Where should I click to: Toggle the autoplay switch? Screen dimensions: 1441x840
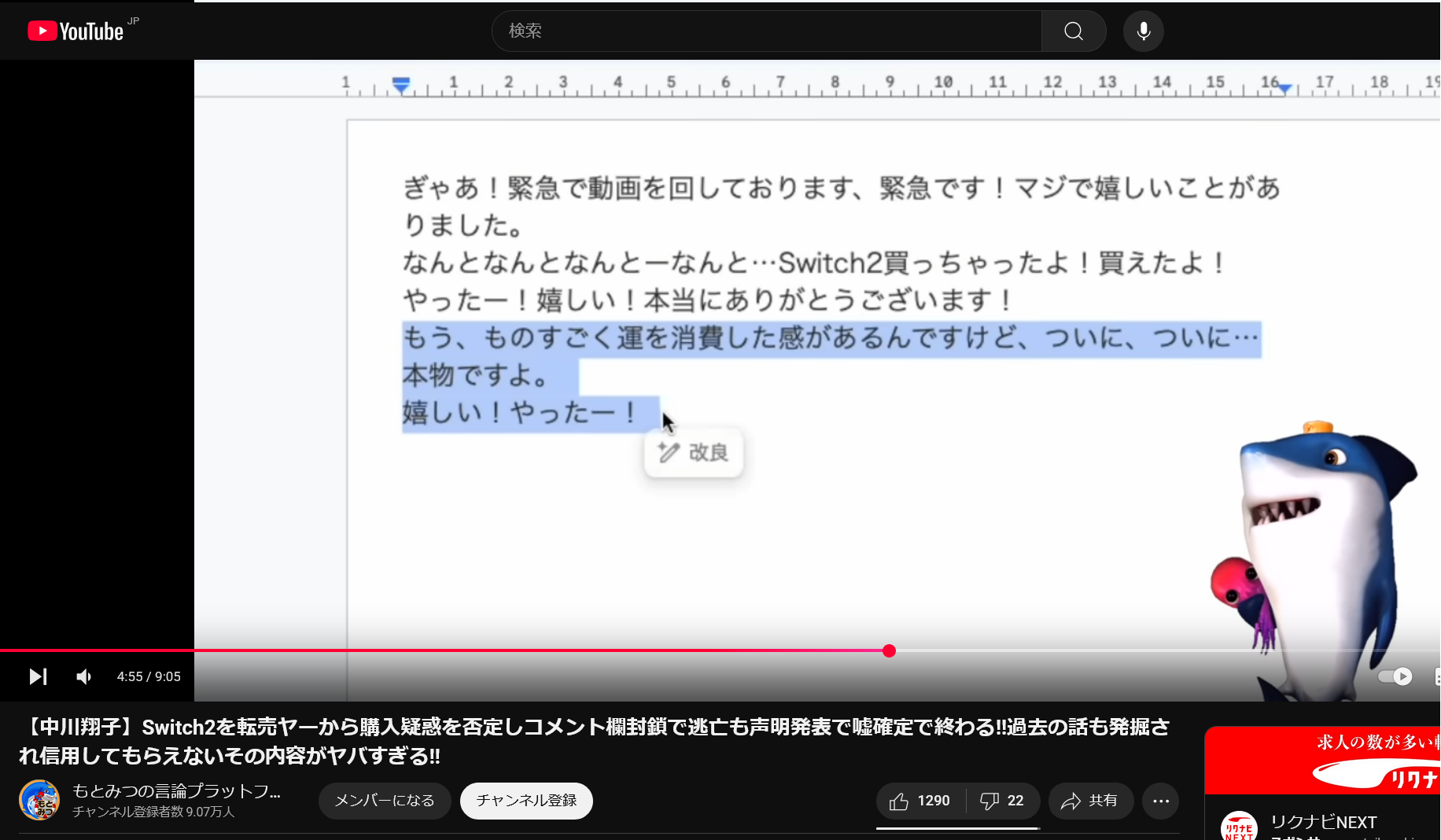(x=1395, y=676)
